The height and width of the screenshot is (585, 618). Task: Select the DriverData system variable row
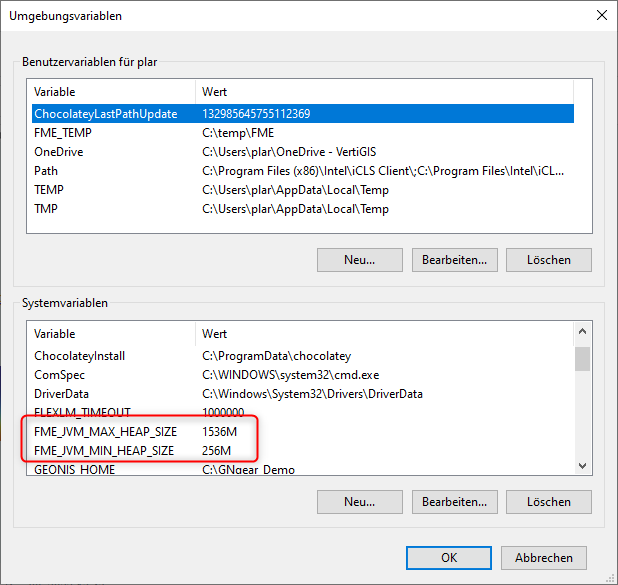[x=303, y=394]
